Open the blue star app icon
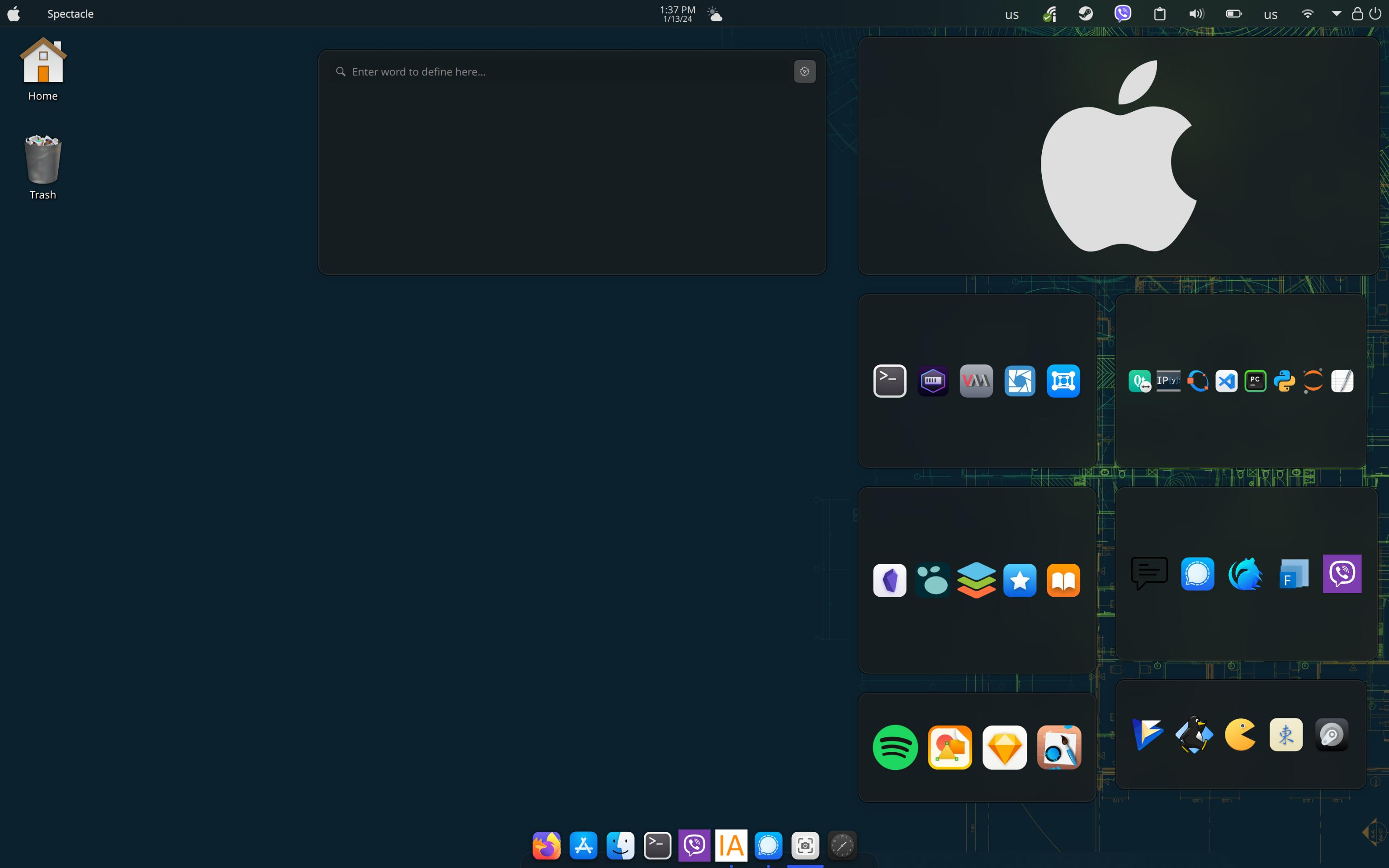Screen dimensions: 1389x868 (x=1019, y=580)
